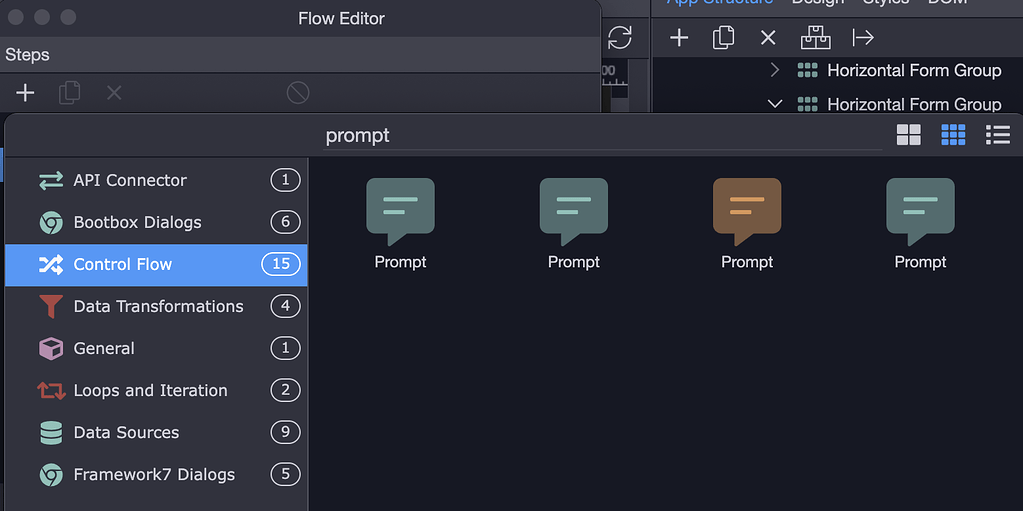The image size is (1023, 511).
Task: Switch to large tile grid view
Action: (908, 135)
